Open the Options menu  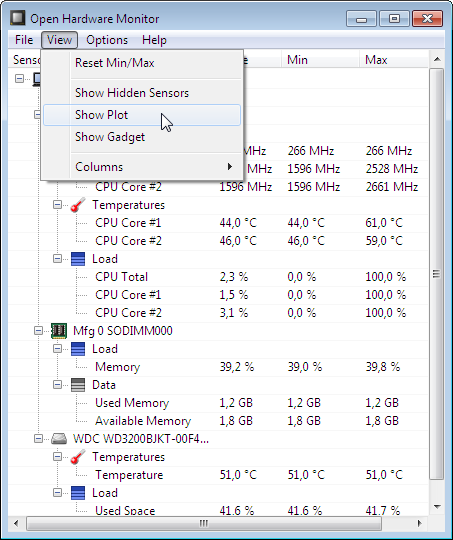pos(107,40)
